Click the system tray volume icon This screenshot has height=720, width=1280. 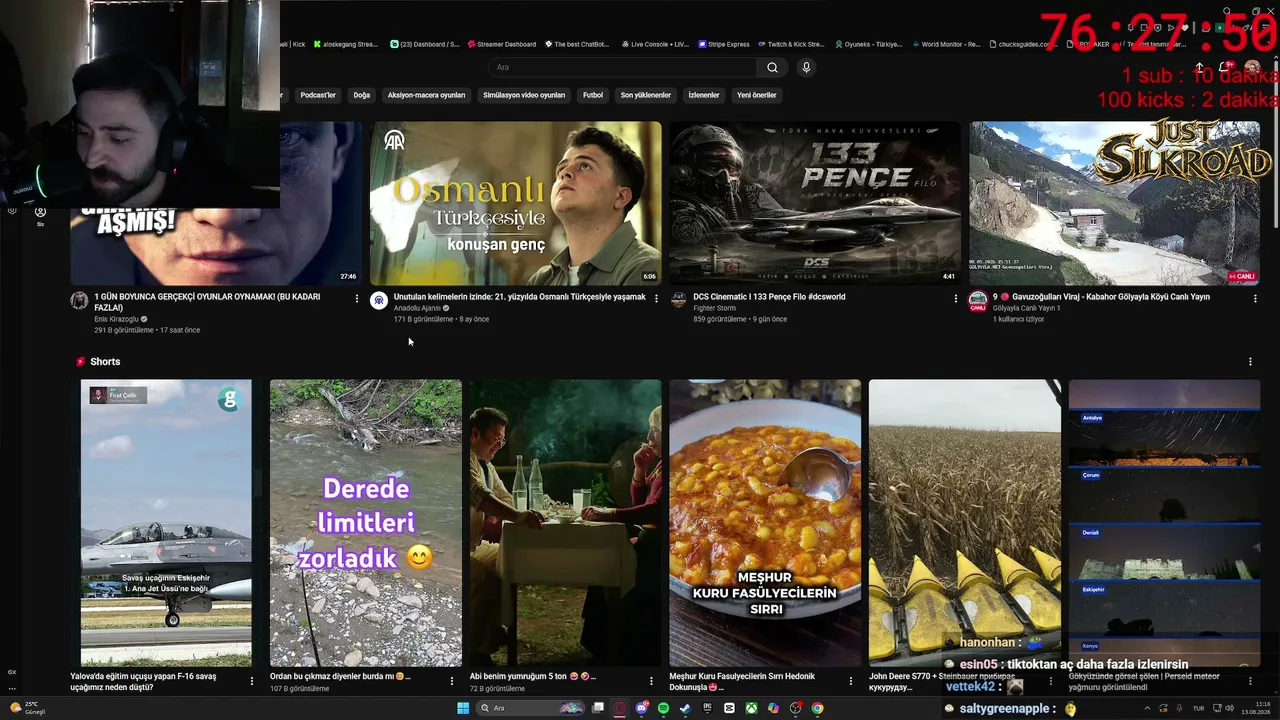(1229, 708)
